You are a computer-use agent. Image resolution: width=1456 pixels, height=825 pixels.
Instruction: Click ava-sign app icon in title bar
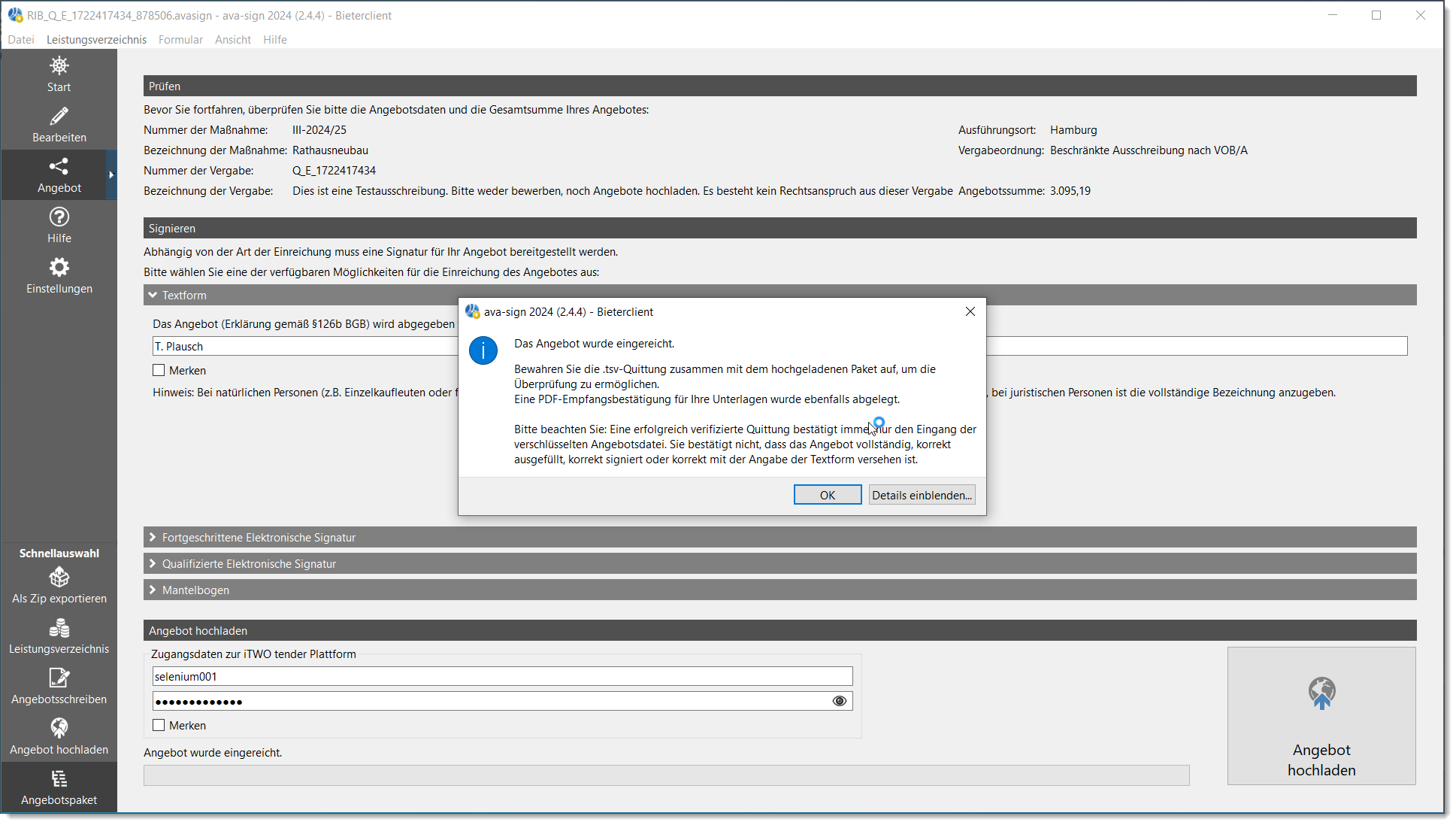[15, 15]
